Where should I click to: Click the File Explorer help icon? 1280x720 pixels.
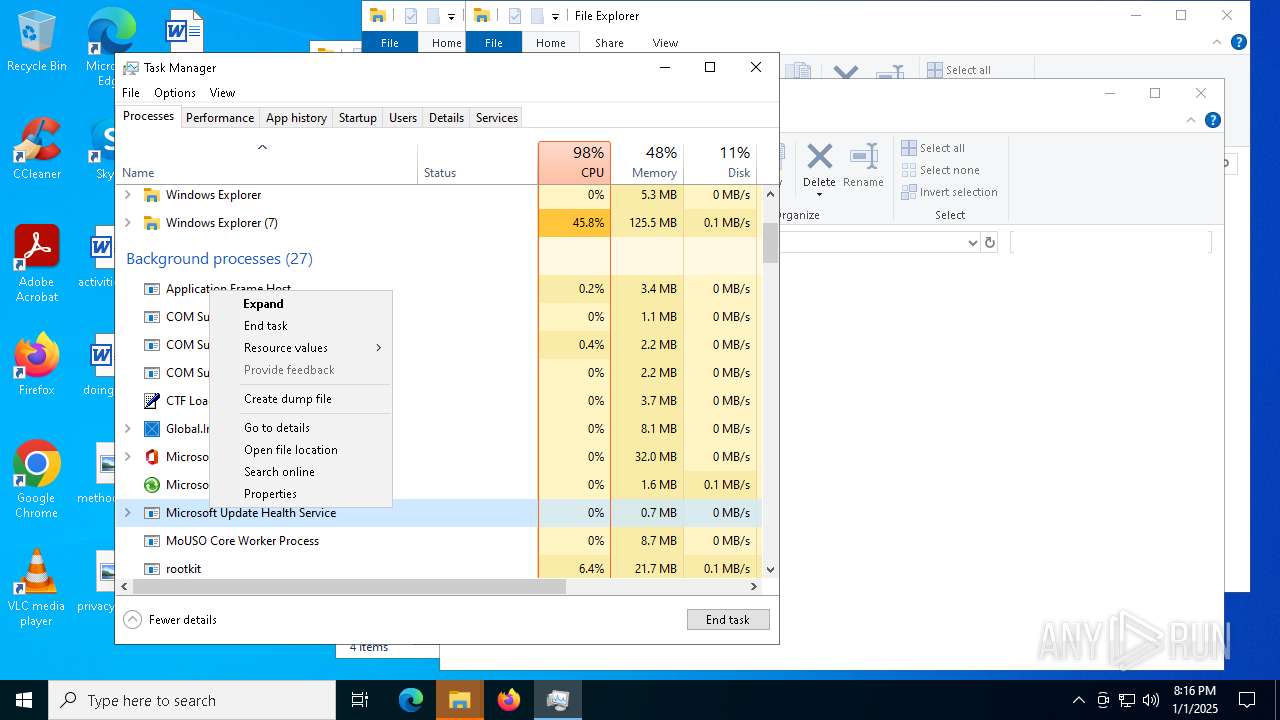coord(1213,120)
